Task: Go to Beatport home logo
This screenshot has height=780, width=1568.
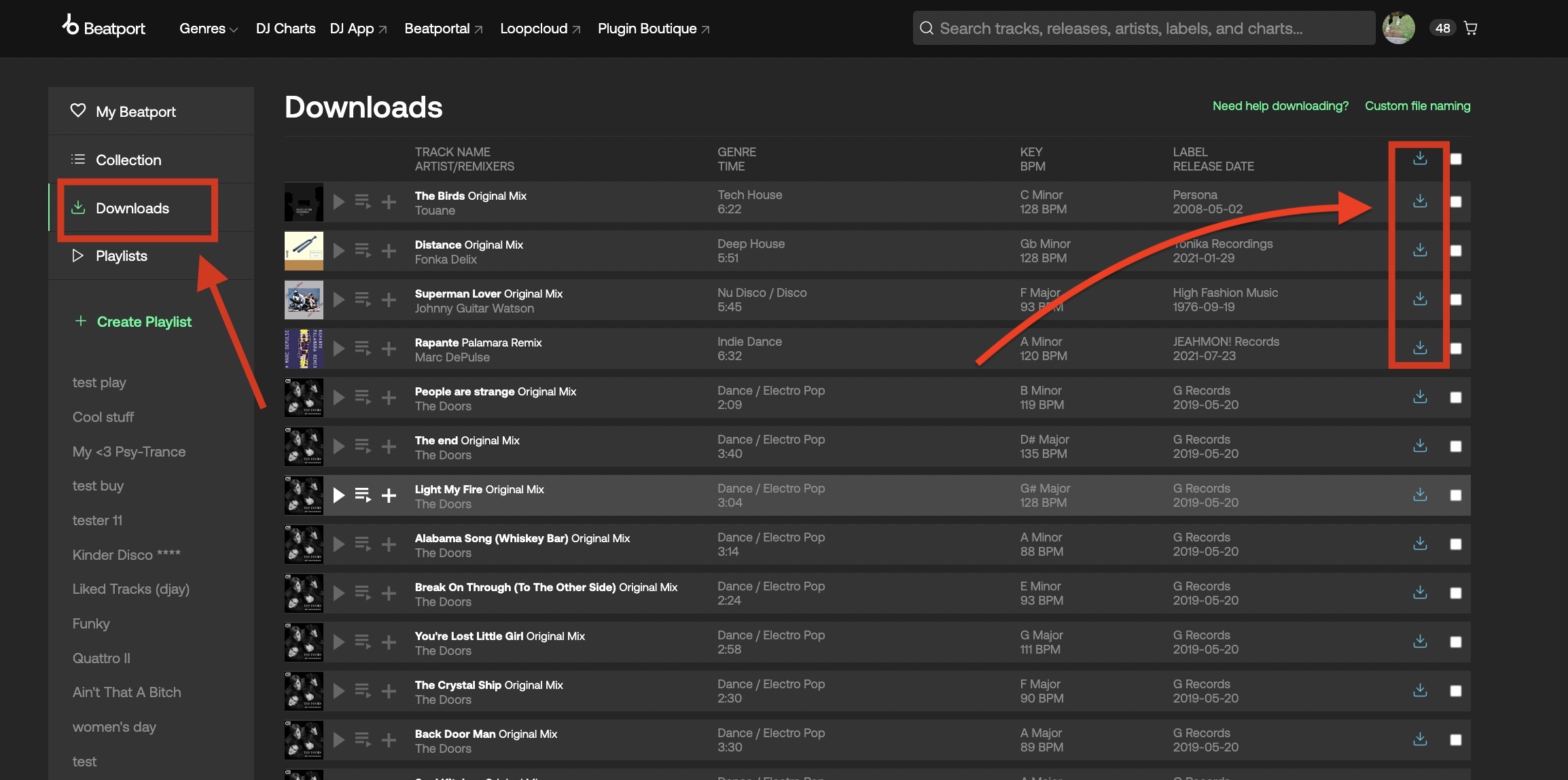Action: coord(104,27)
